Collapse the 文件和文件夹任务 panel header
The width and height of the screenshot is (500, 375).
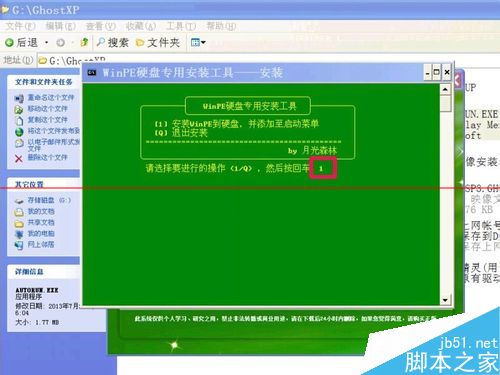pyautogui.click(x=44, y=82)
